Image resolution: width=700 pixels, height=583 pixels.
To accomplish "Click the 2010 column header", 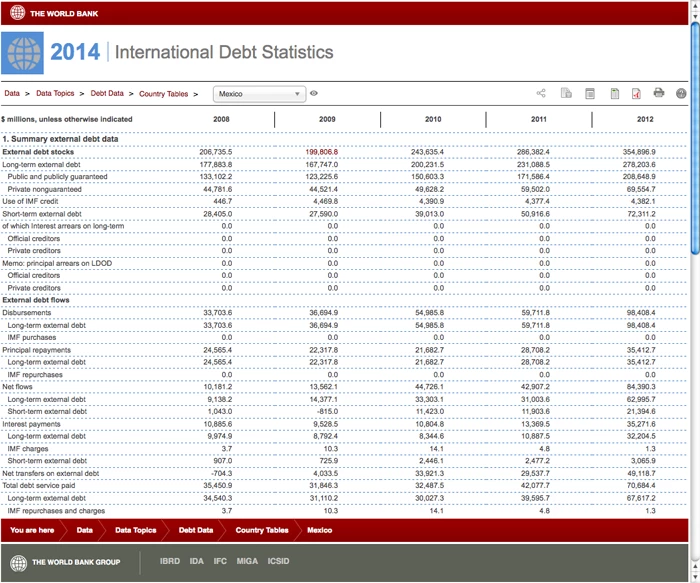I will coord(433,119).
